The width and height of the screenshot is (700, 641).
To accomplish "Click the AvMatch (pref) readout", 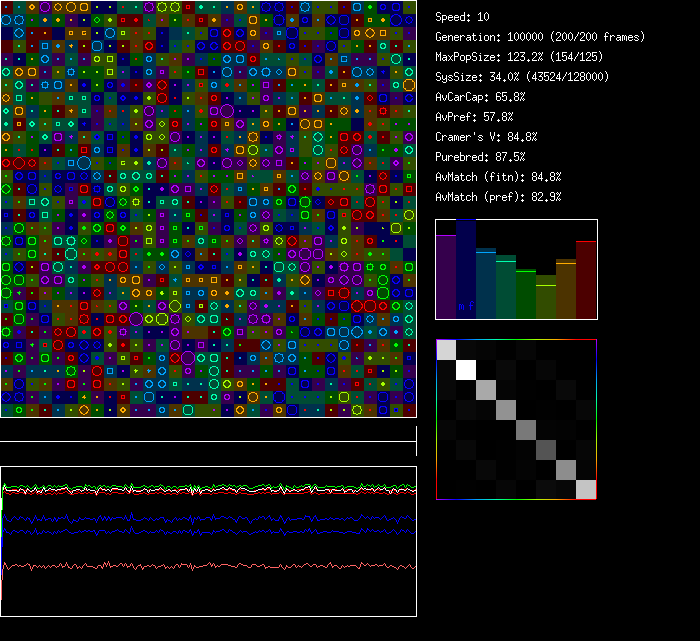I will click(498, 197).
